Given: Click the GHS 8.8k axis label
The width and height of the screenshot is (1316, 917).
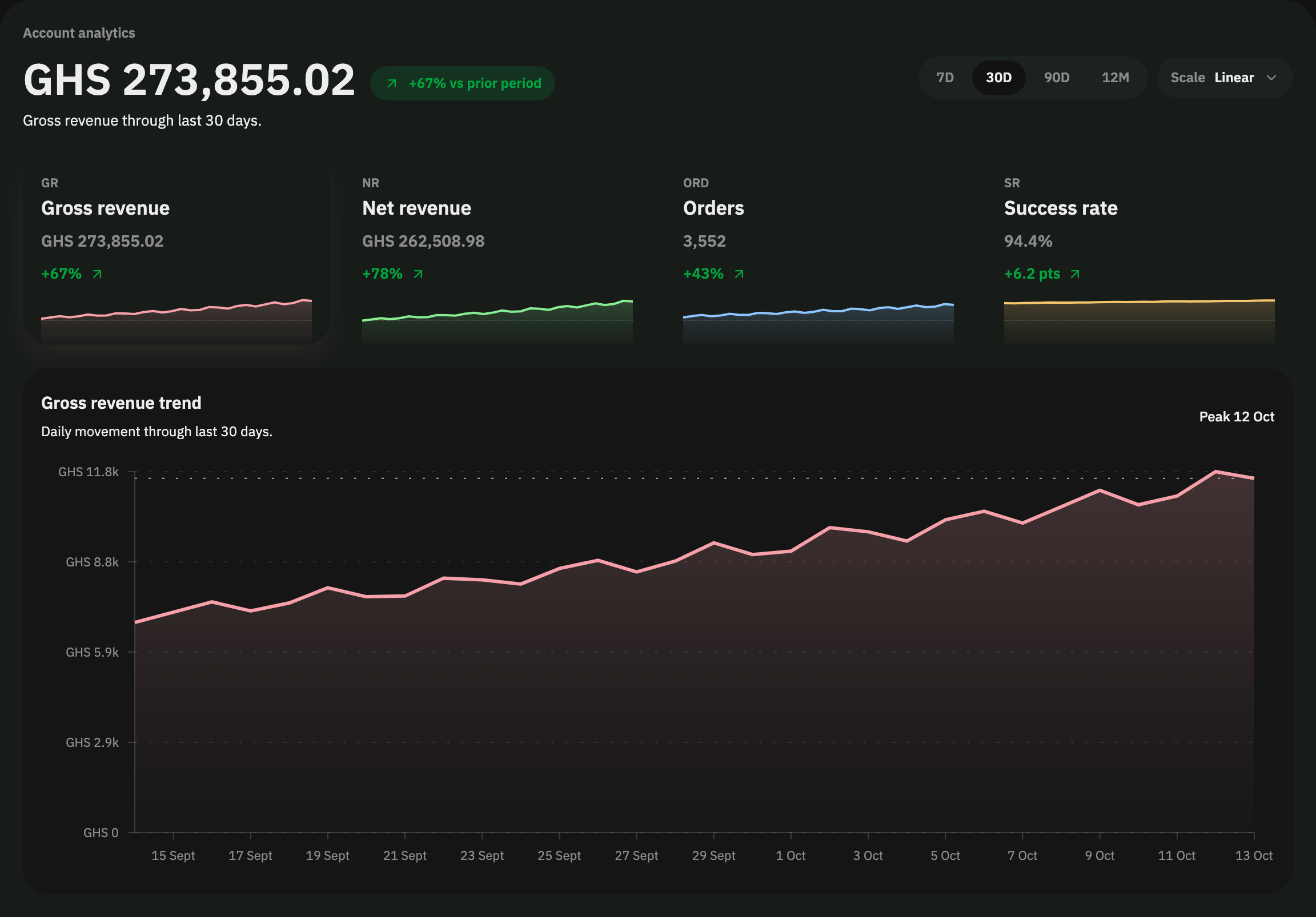Looking at the screenshot, I should click(92, 562).
